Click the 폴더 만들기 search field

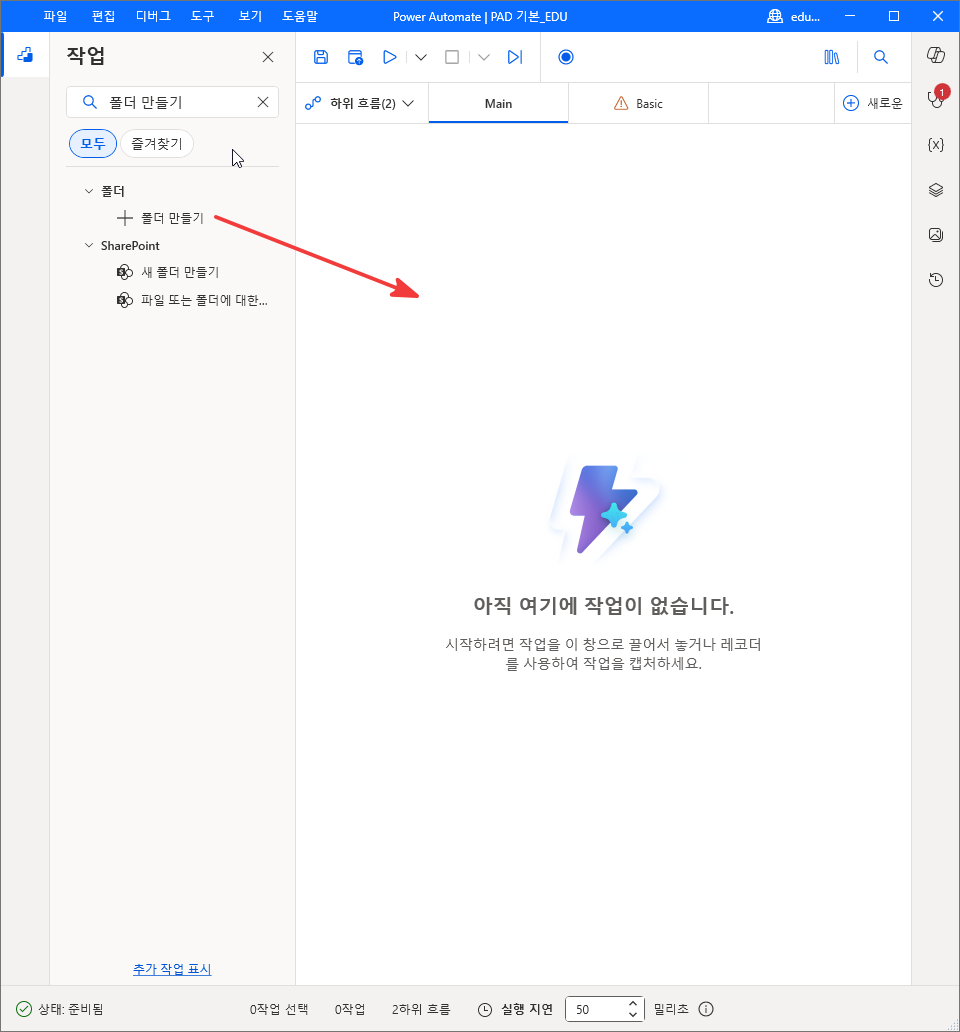[x=172, y=102]
